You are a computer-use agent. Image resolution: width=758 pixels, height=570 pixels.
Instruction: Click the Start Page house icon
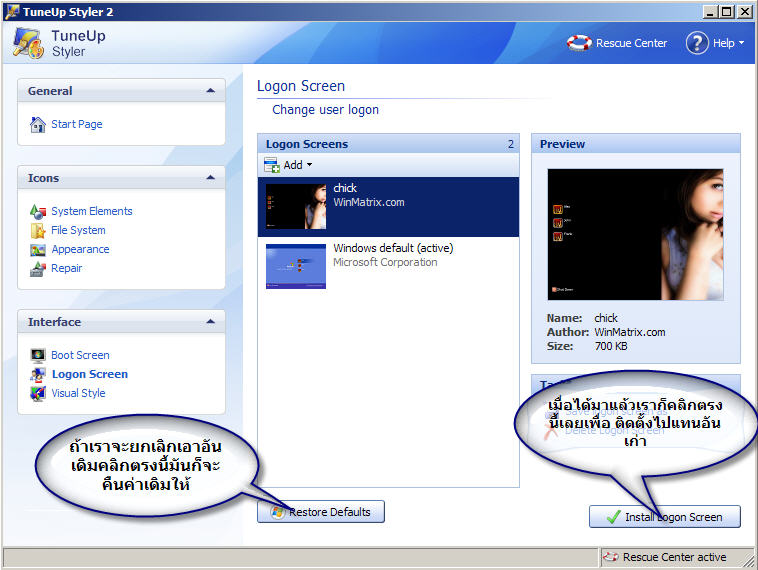coord(38,125)
